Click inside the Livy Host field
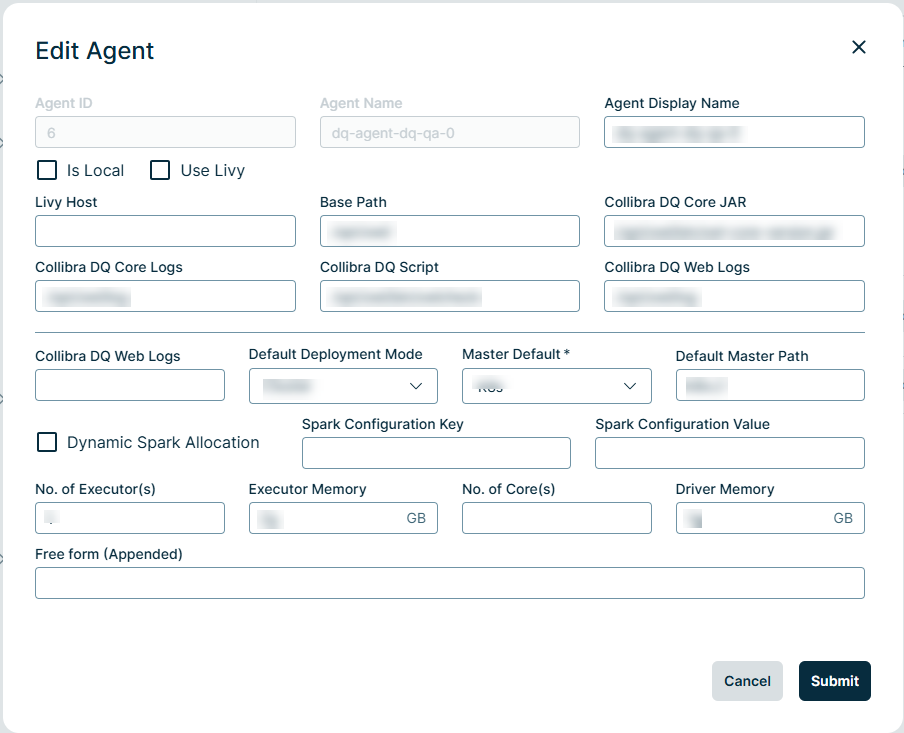904x733 pixels. pos(165,231)
